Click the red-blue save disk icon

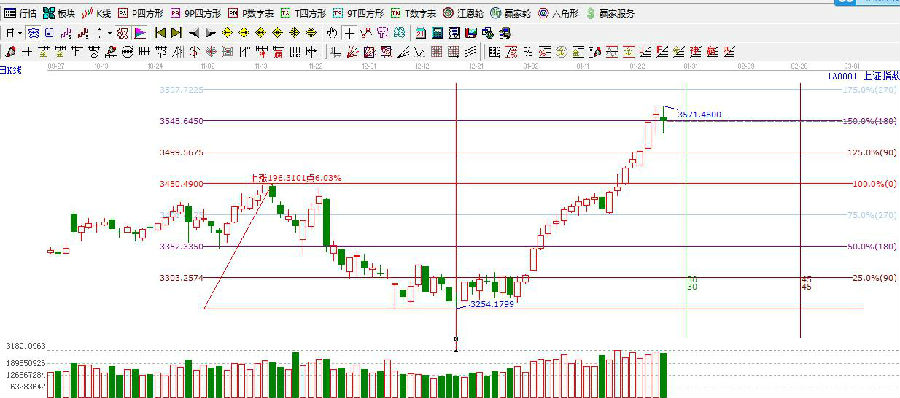click(472, 32)
